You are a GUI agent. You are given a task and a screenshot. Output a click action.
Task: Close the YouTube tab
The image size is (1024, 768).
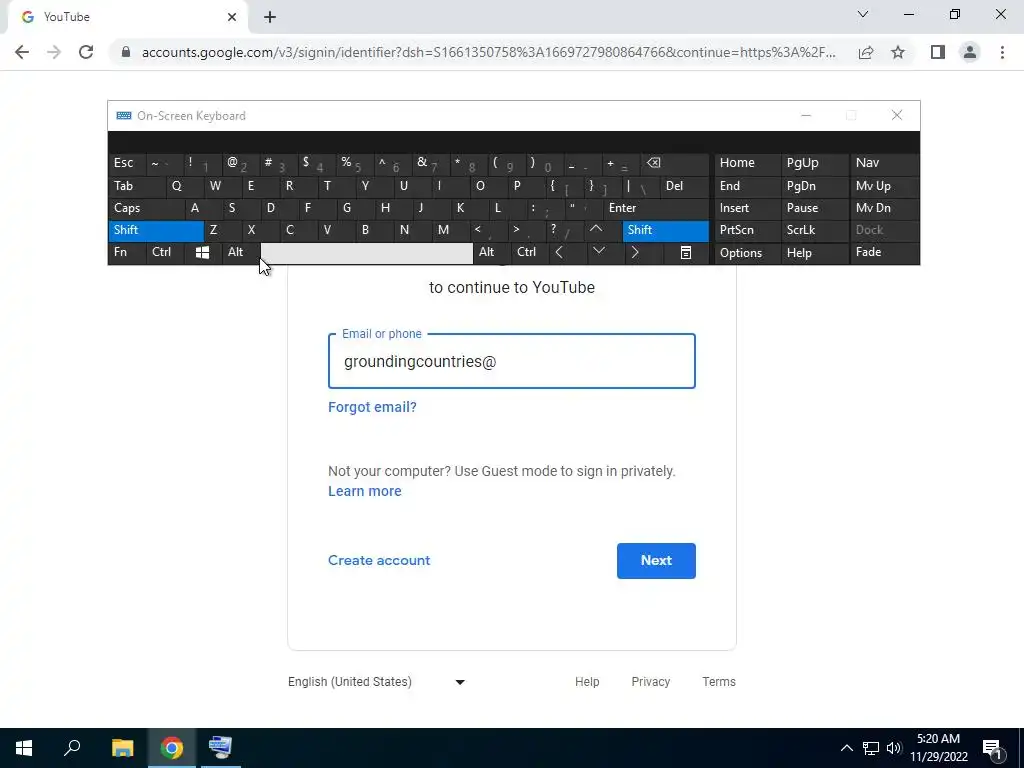(232, 17)
